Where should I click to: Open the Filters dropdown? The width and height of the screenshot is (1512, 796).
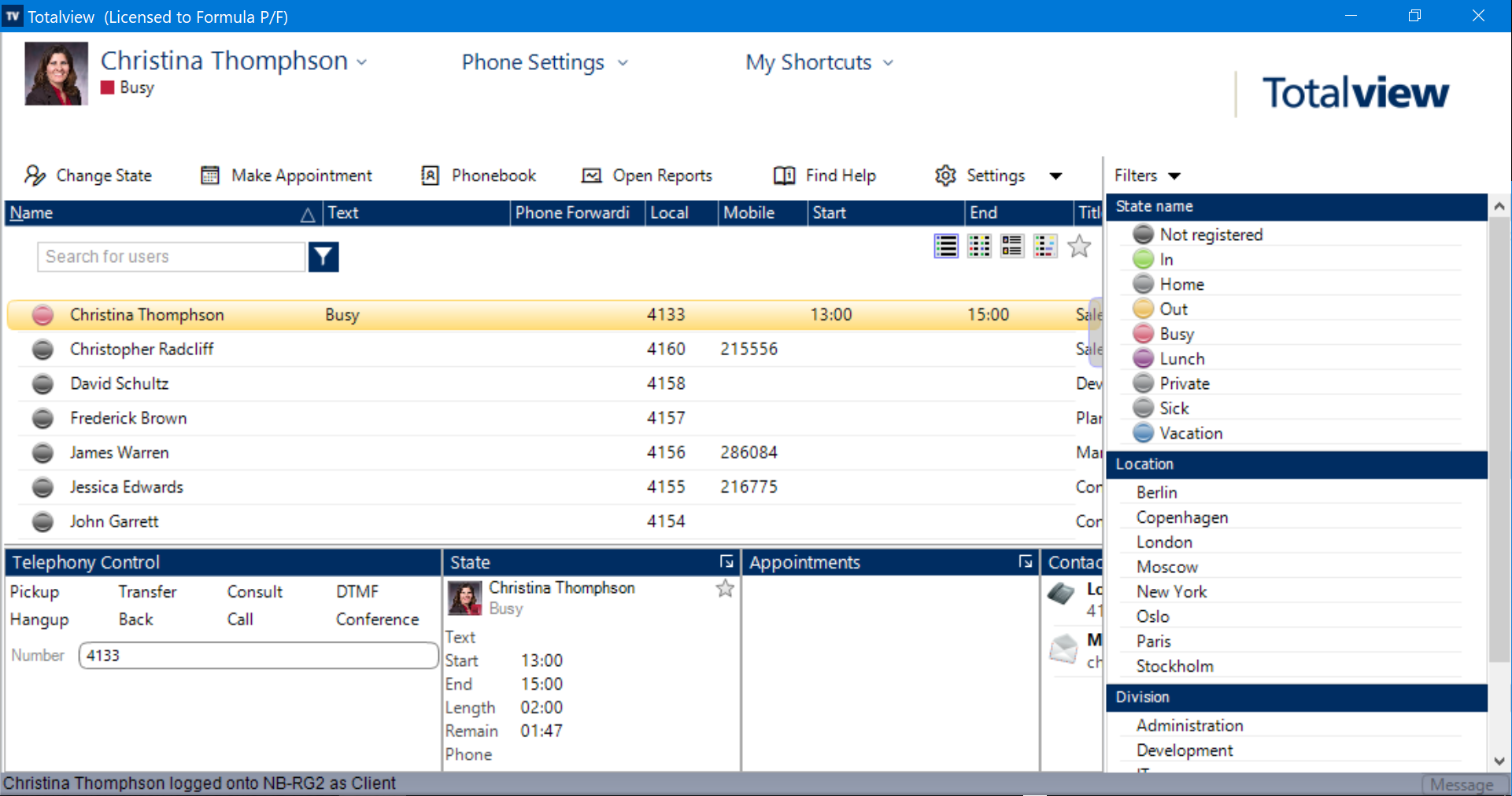point(1148,176)
